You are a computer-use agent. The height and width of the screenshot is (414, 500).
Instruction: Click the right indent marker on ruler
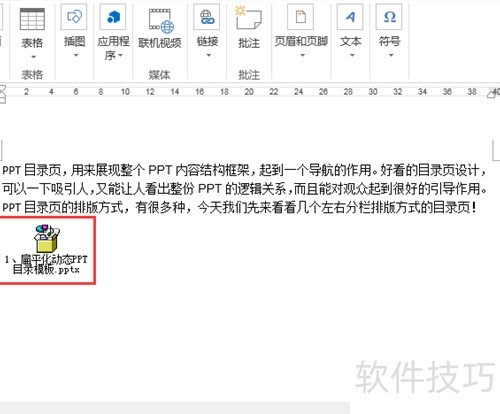pyautogui.click(x=491, y=95)
